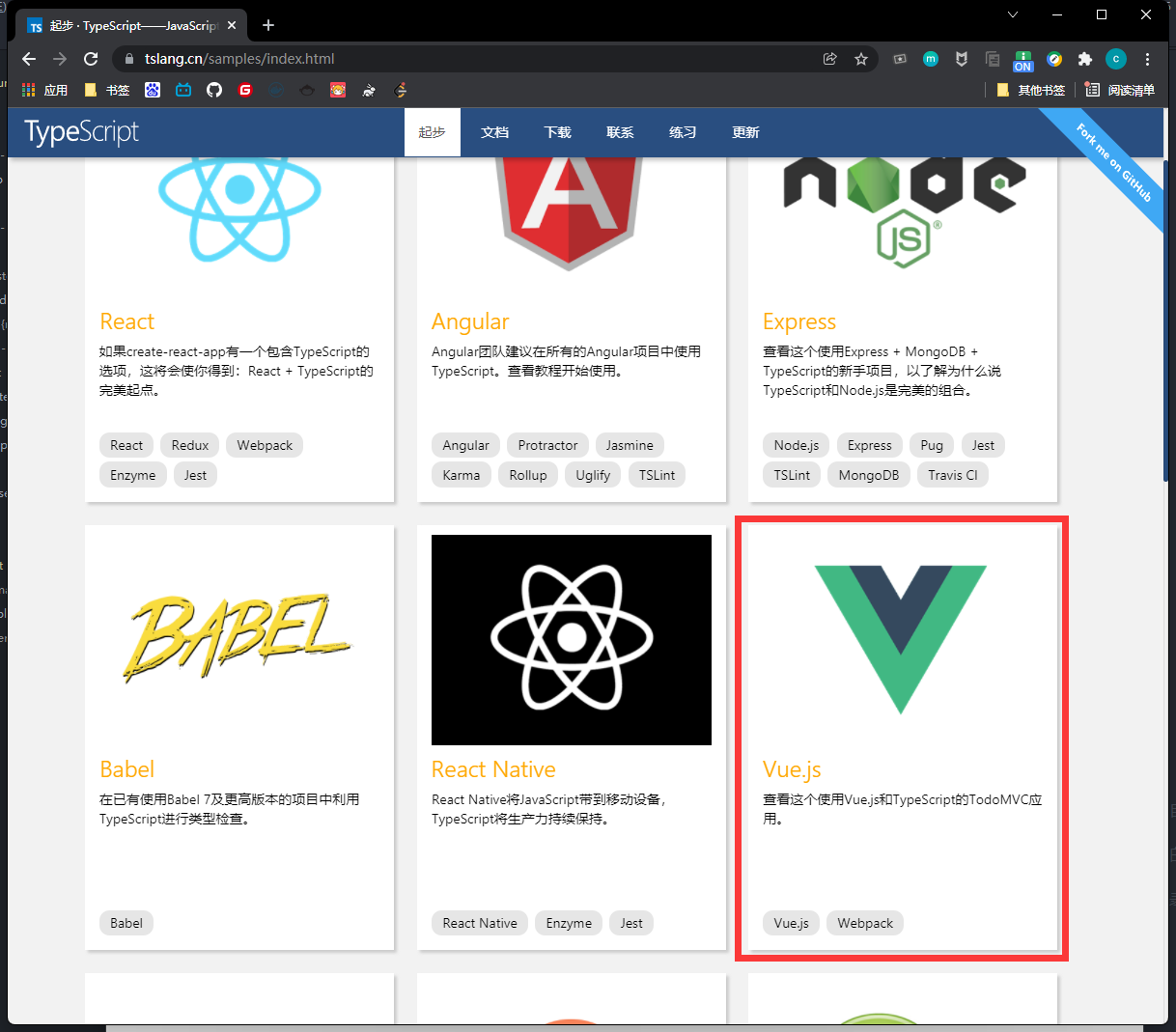This screenshot has height=1032, width=1176.
Task: Expand the 书签 bookmark folder
Action: click(x=107, y=90)
